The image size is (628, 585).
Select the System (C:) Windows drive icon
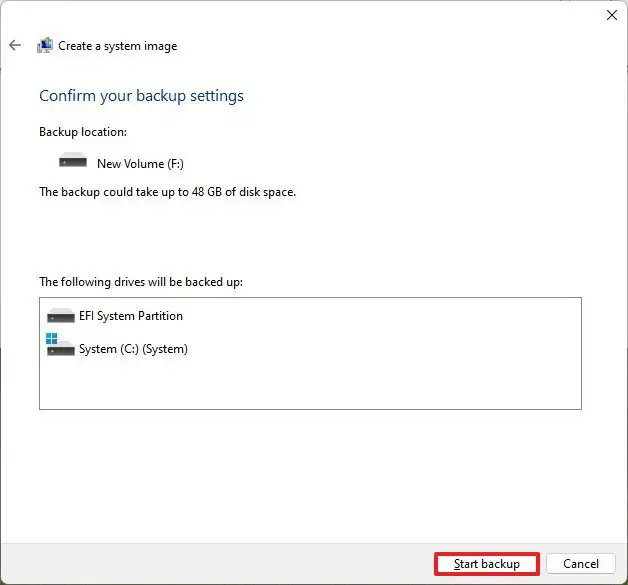click(60, 344)
